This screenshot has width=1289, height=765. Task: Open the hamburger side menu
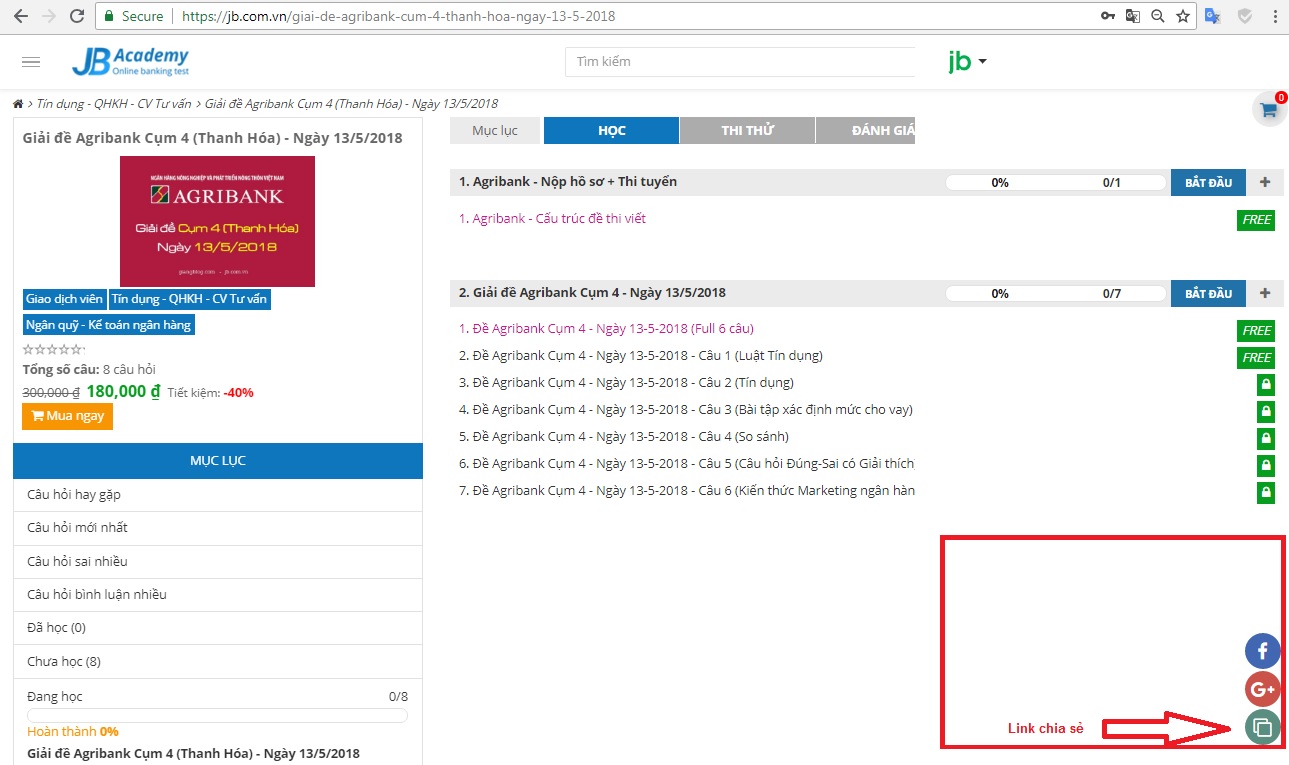[31, 62]
